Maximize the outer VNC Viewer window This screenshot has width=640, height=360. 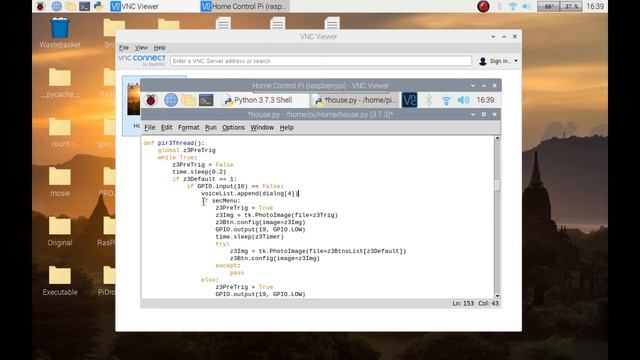click(x=504, y=36)
